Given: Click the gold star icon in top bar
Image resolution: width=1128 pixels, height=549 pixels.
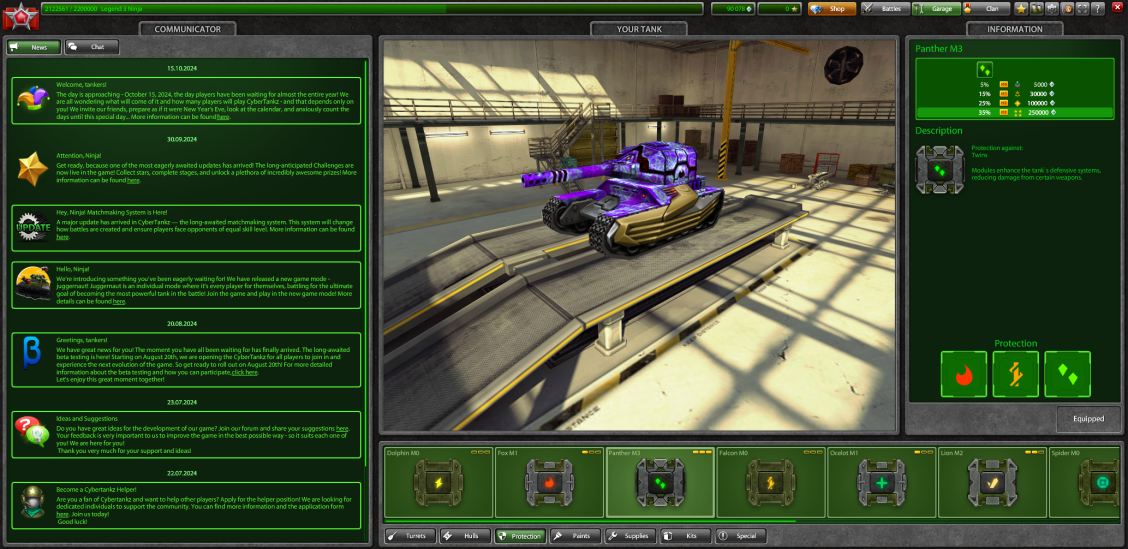Looking at the screenshot, I should pyautogui.click(x=1021, y=8).
